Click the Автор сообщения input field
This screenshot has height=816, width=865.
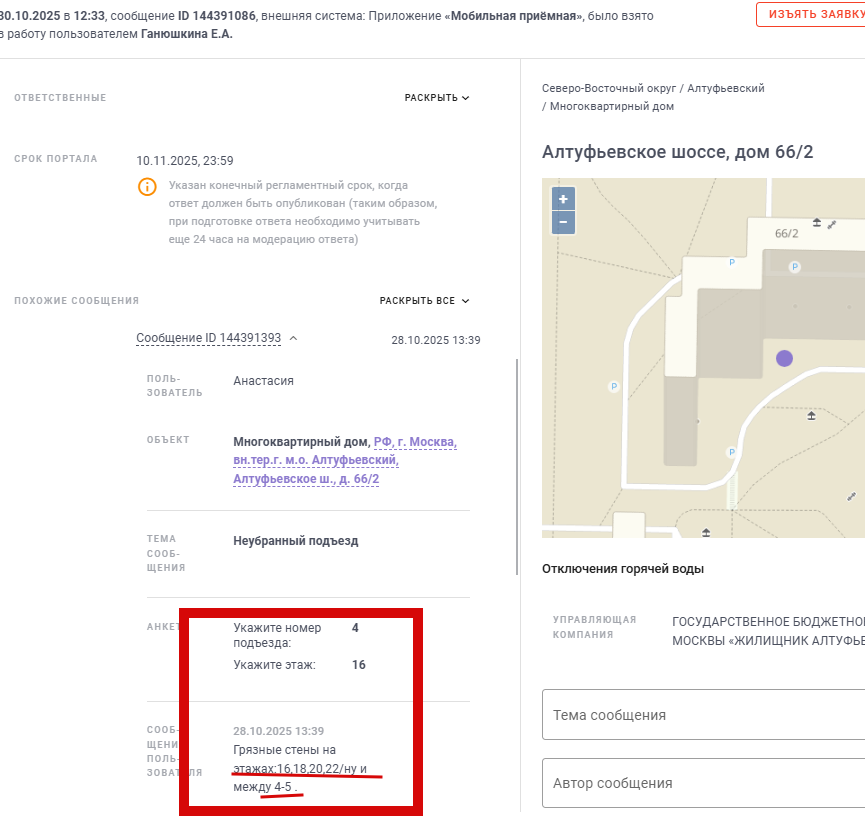click(703, 783)
